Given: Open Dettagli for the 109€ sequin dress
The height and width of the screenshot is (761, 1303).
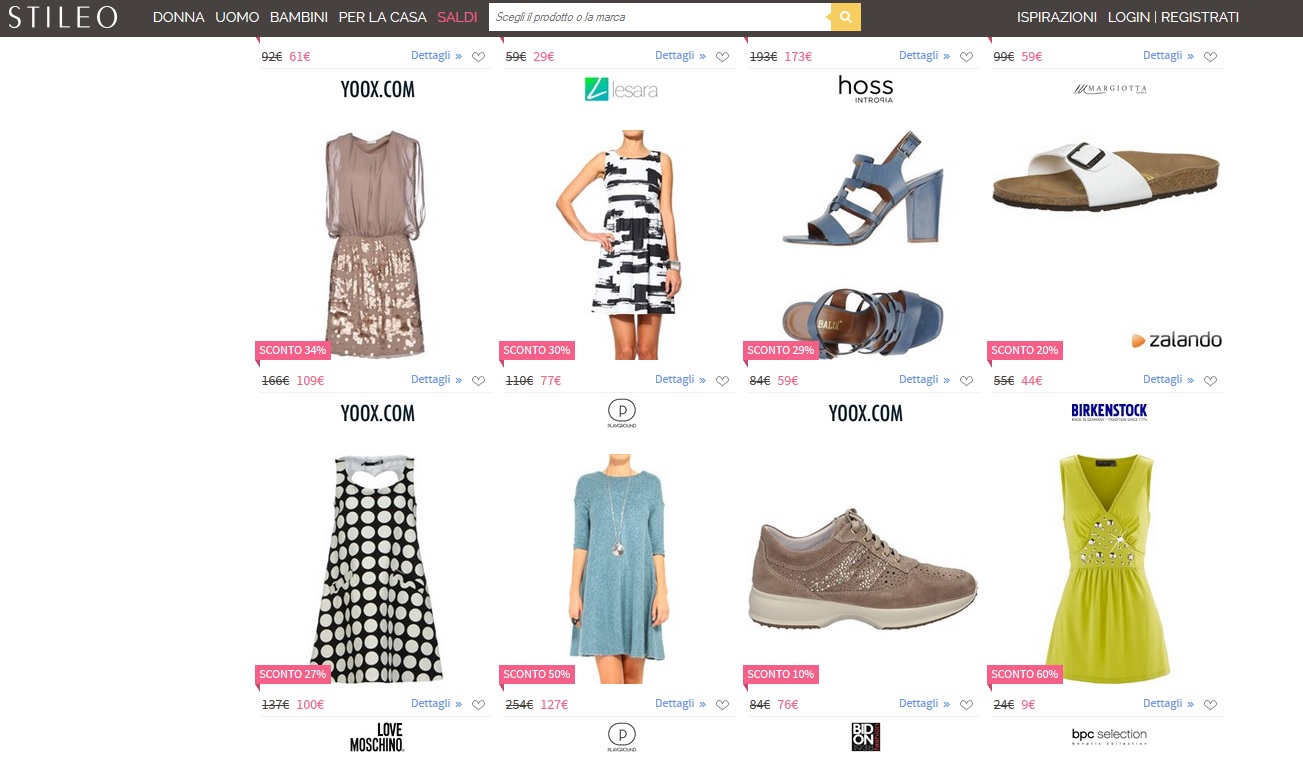Looking at the screenshot, I should (x=436, y=380).
